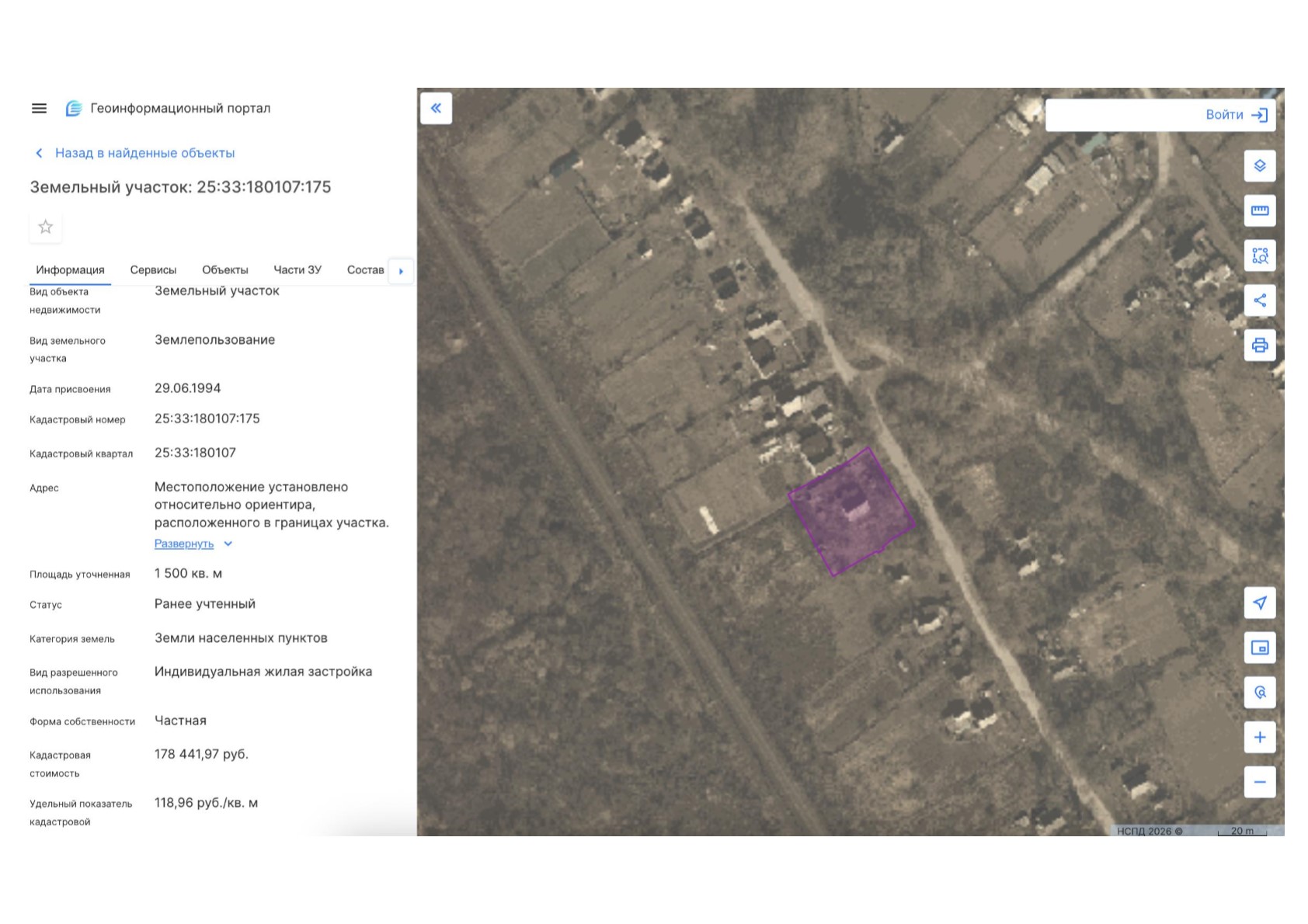The image size is (1308, 924).
Task: Click the Войти login button
Action: click(x=1235, y=115)
